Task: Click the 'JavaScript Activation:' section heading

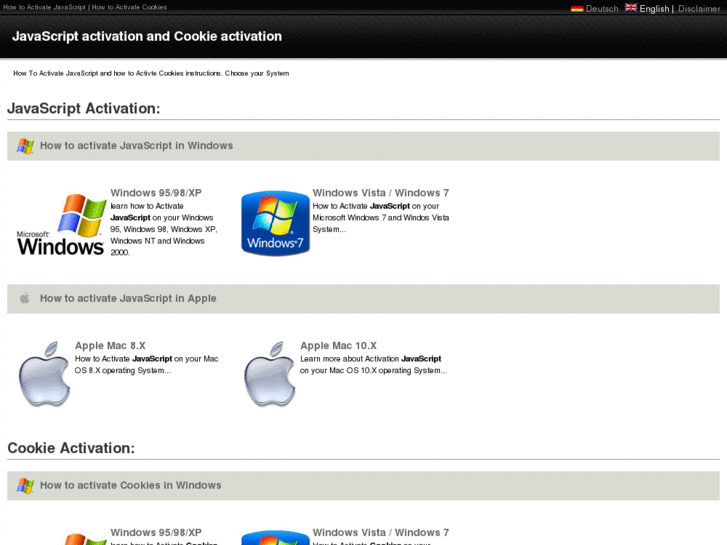Action: tap(83, 109)
